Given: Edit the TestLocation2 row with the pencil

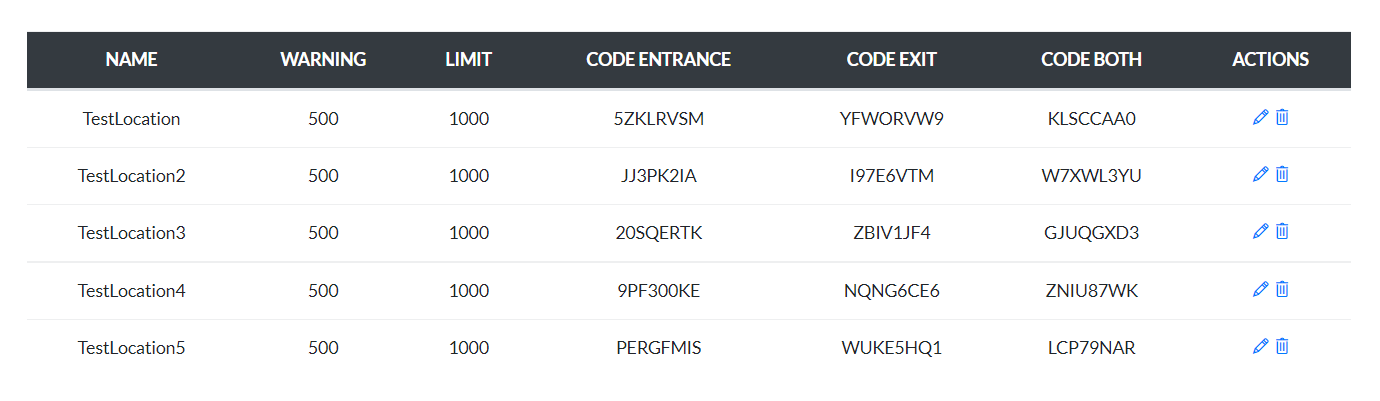Looking at the screenshot, I should tap(1260, 175).
